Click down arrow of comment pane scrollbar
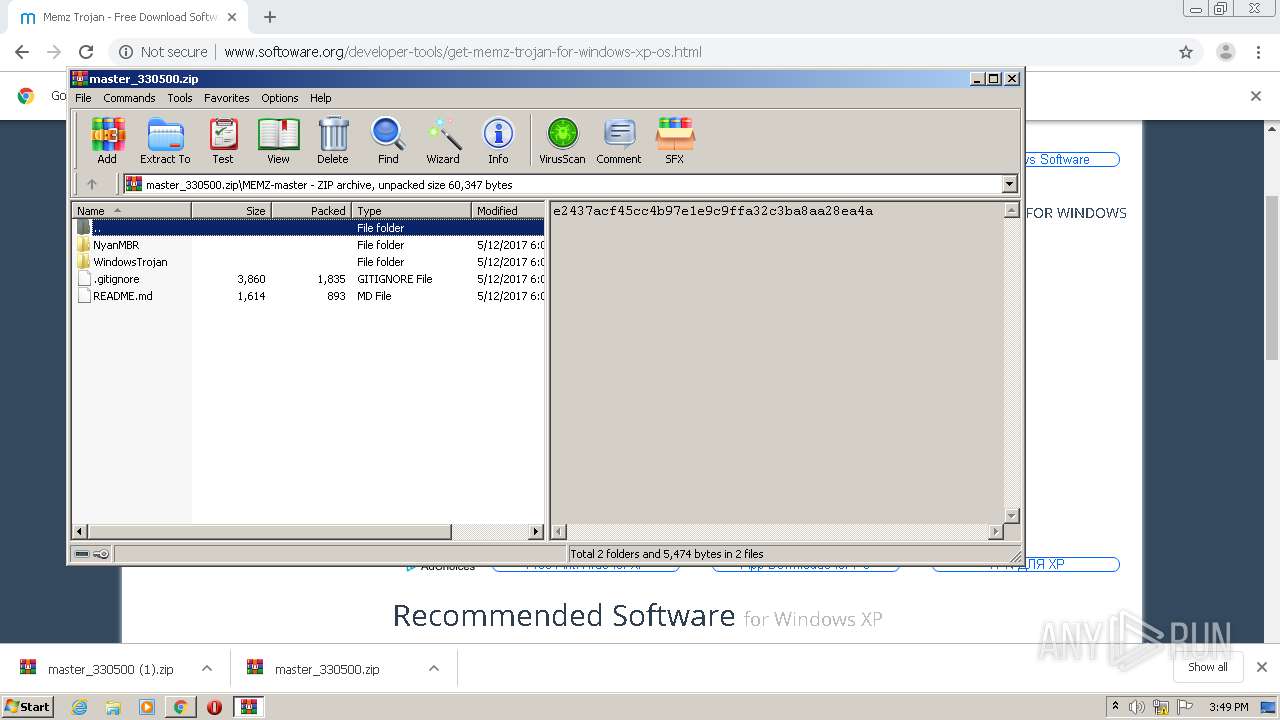The image size is (1280, 720). pyautogui.click(x=1011, y=516)
